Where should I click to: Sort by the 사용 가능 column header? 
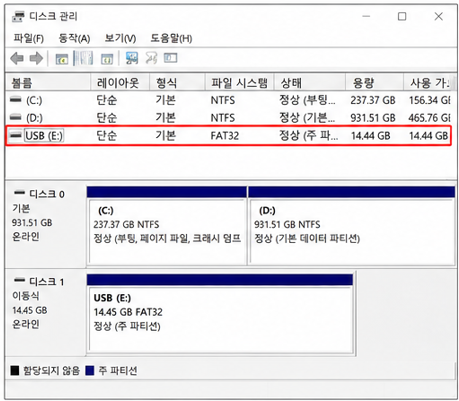point(429,83)
